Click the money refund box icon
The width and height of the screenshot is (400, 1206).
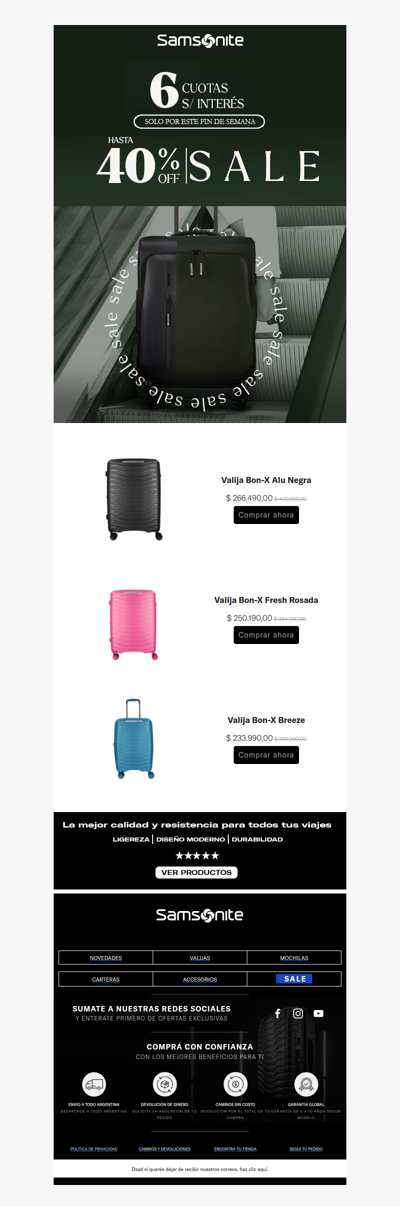[x=165, y=1084]
